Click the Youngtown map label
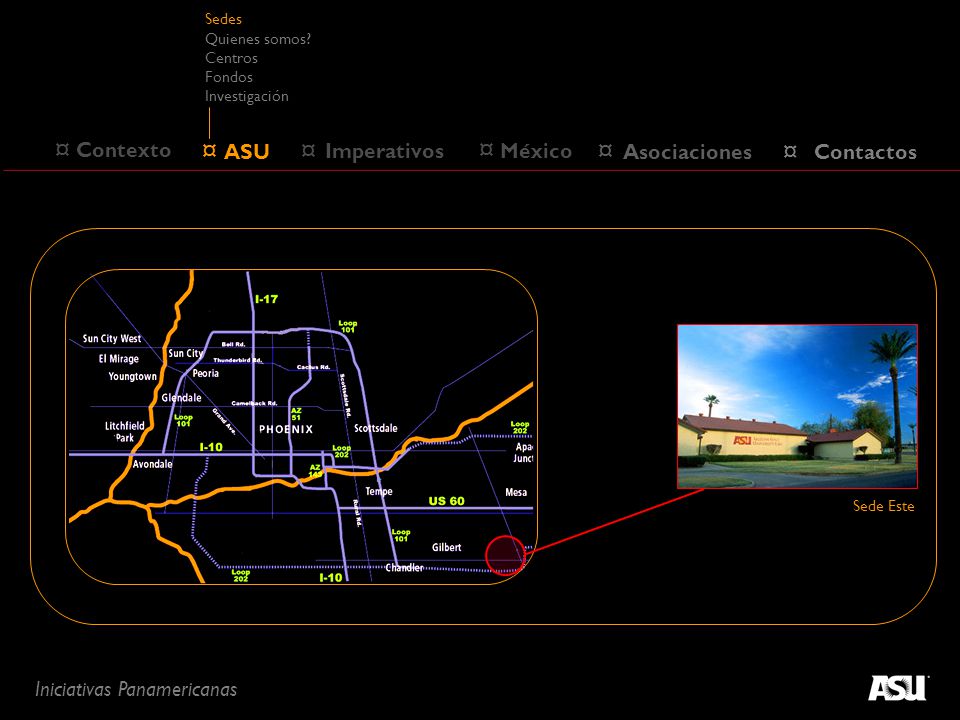The width and height of the screenshot is (960, 720). [133, 377]
